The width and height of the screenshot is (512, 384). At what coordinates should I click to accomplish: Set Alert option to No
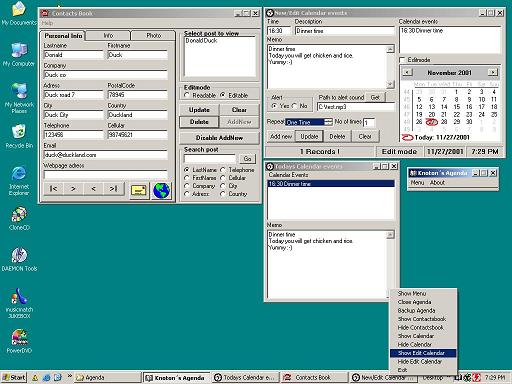[294, 106]
